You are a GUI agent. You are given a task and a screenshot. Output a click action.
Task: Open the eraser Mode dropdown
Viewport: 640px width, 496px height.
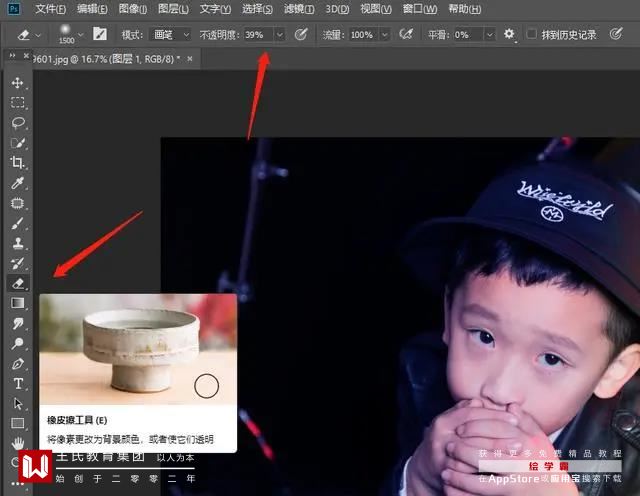click(x=170, y=35)
